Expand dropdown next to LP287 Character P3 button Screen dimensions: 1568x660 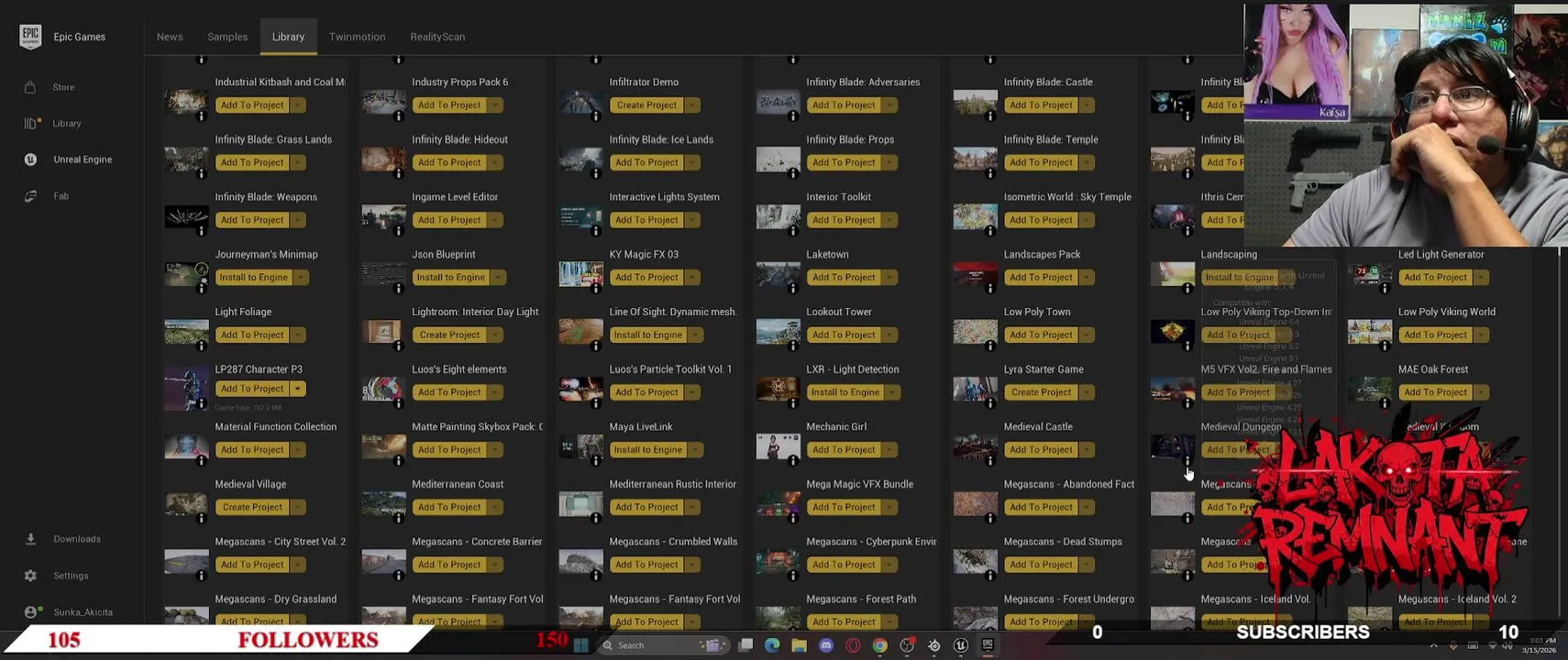[298, 389]
